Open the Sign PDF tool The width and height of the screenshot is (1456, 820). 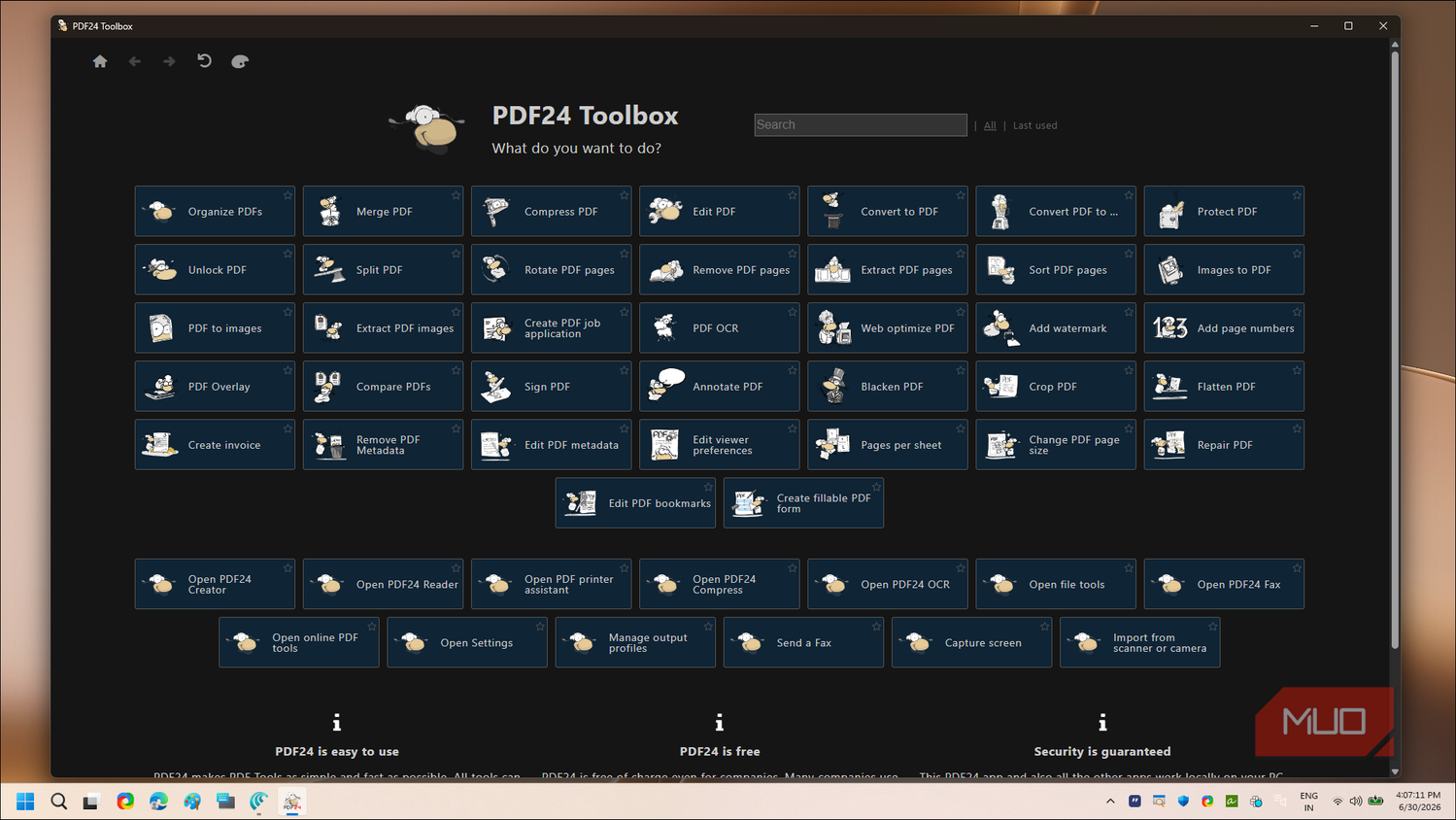(x=551, y=386)
